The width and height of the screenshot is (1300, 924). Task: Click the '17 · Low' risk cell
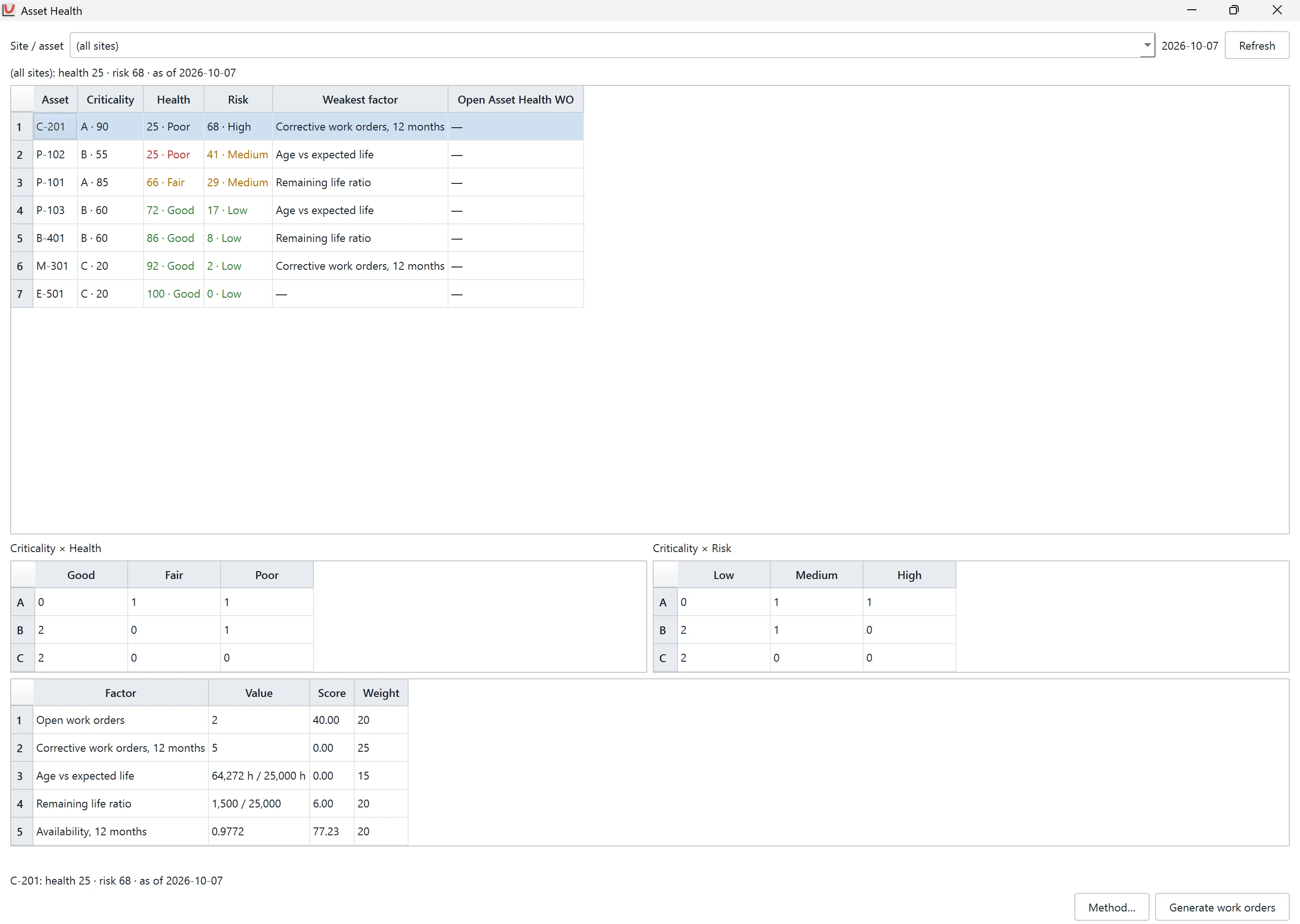tap(238, 210)
